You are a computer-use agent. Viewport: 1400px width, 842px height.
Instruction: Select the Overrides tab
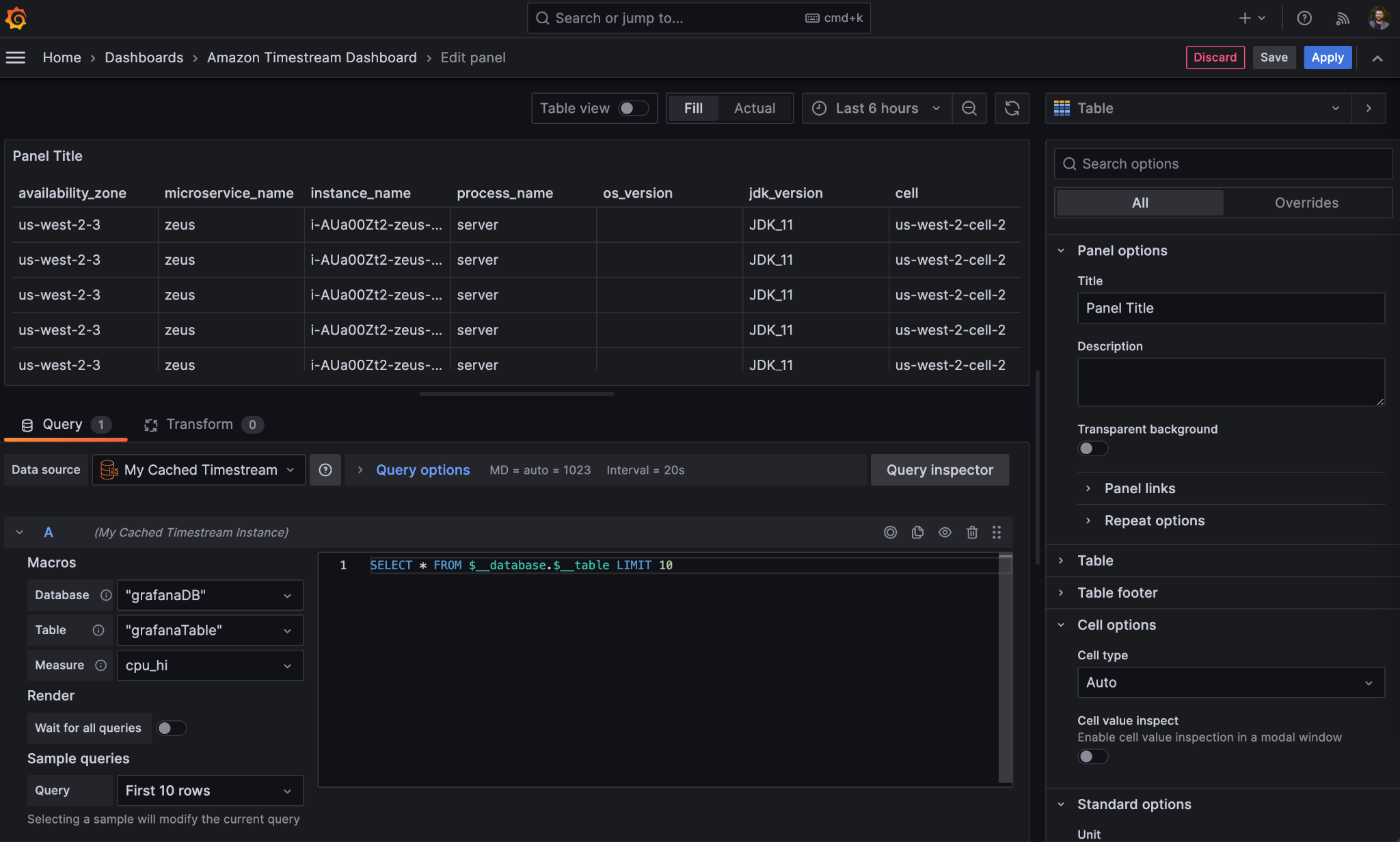[x=1306, y=202]
